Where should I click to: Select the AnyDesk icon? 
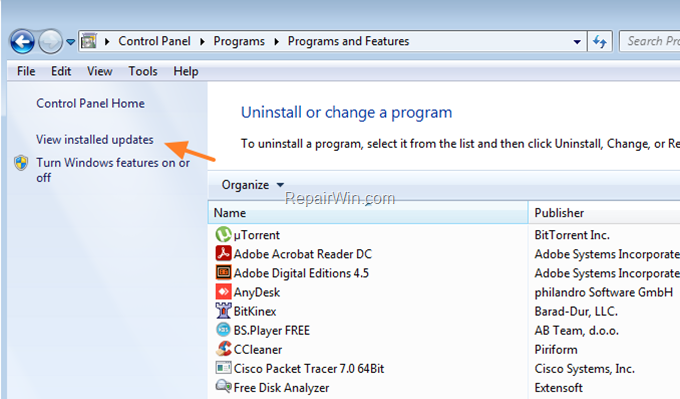pyautogui.click(x=223, y=291)
